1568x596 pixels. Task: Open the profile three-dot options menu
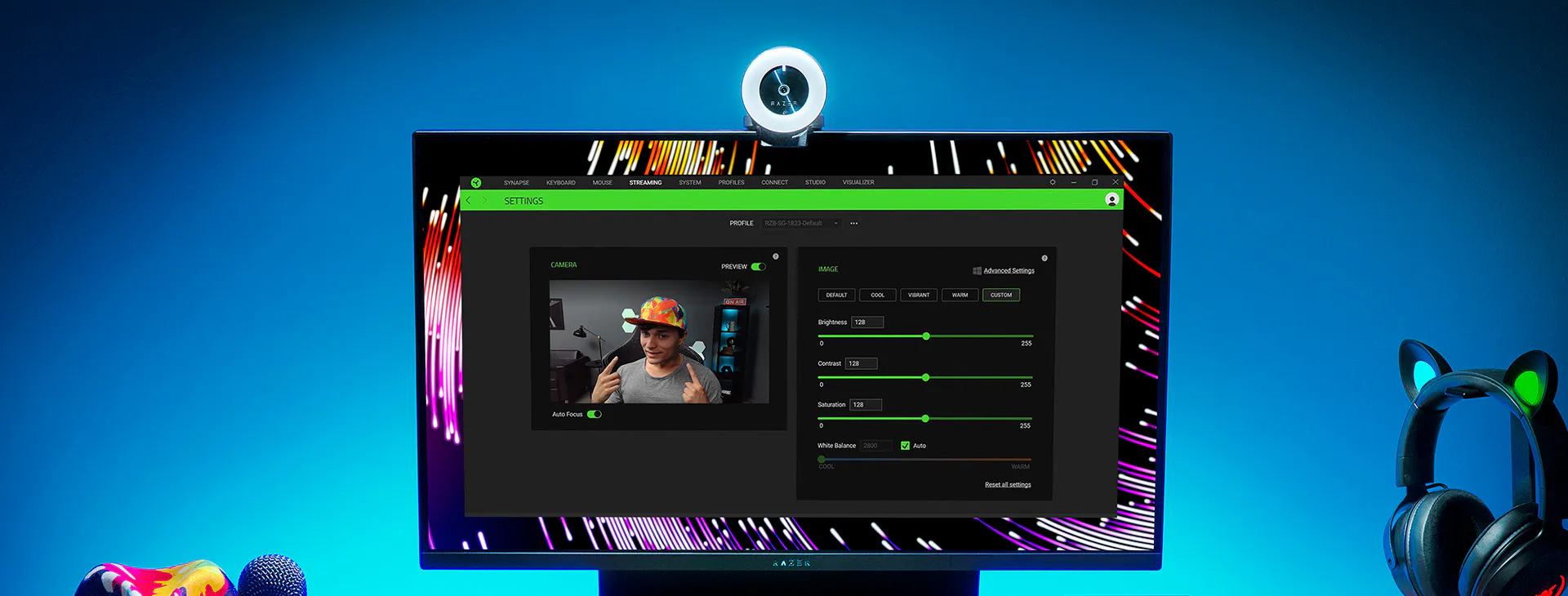coord(854,223)
